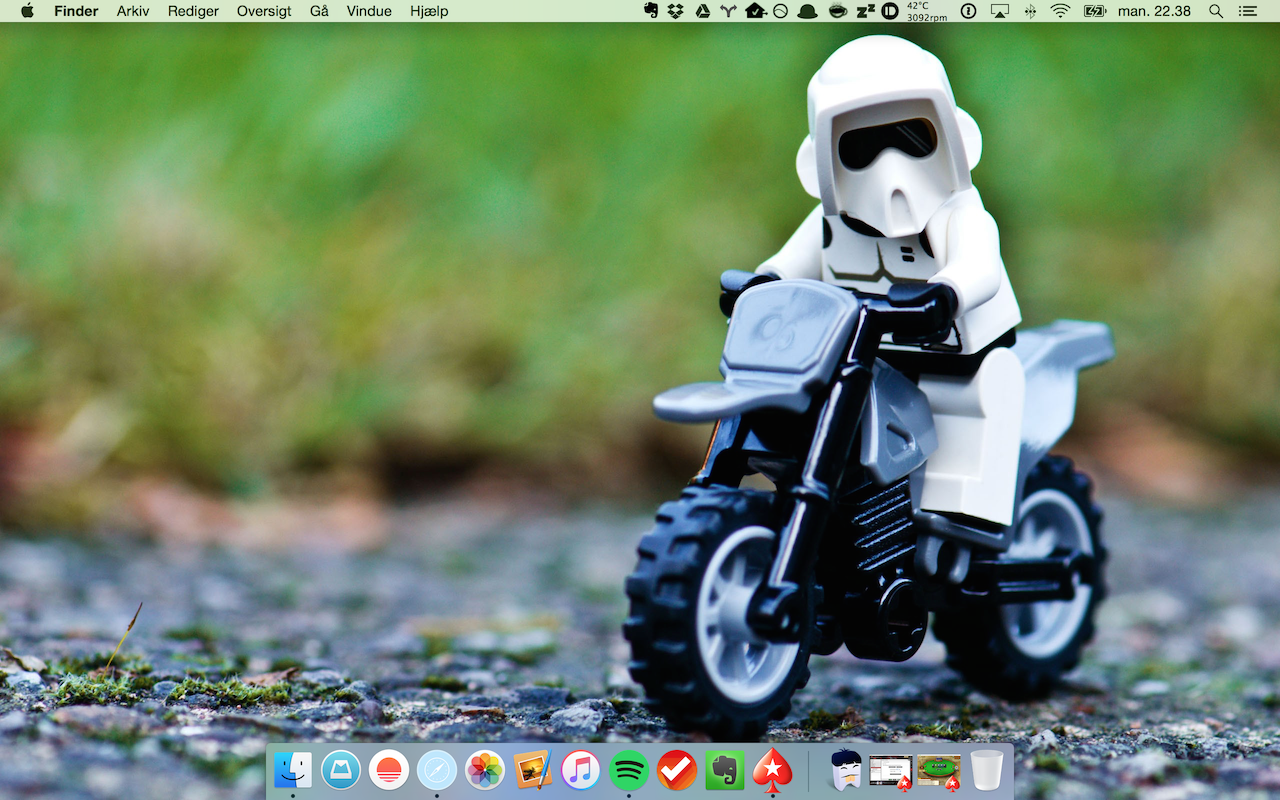1280x800 pixels.
Task: Open Safari from the Dock
Action: pos(437,770)
